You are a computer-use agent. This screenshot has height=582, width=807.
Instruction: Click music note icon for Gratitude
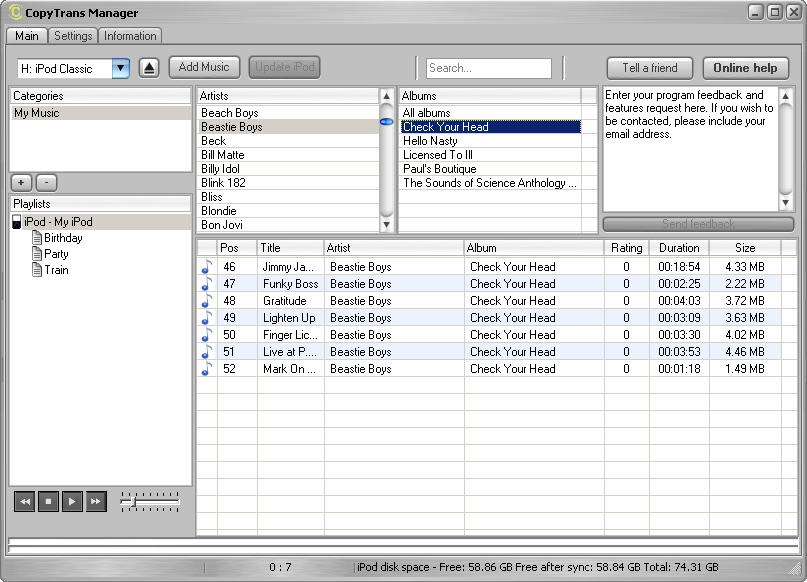207,301
